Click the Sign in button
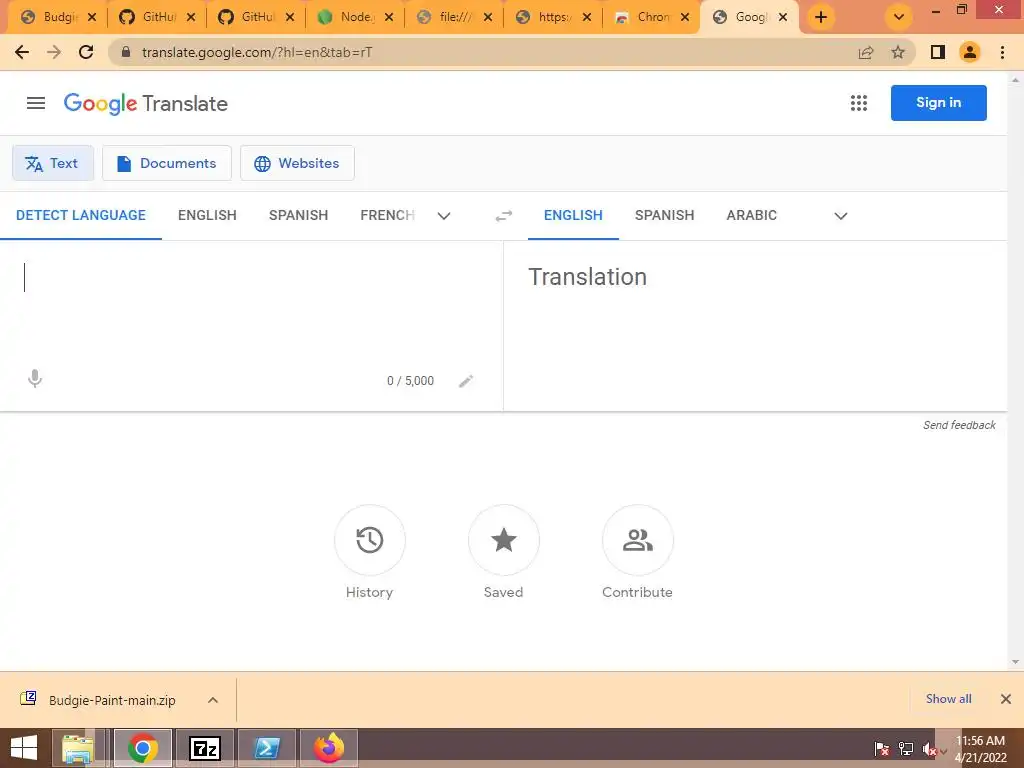This screenshot has height=768, width=1024. [938, 103]
